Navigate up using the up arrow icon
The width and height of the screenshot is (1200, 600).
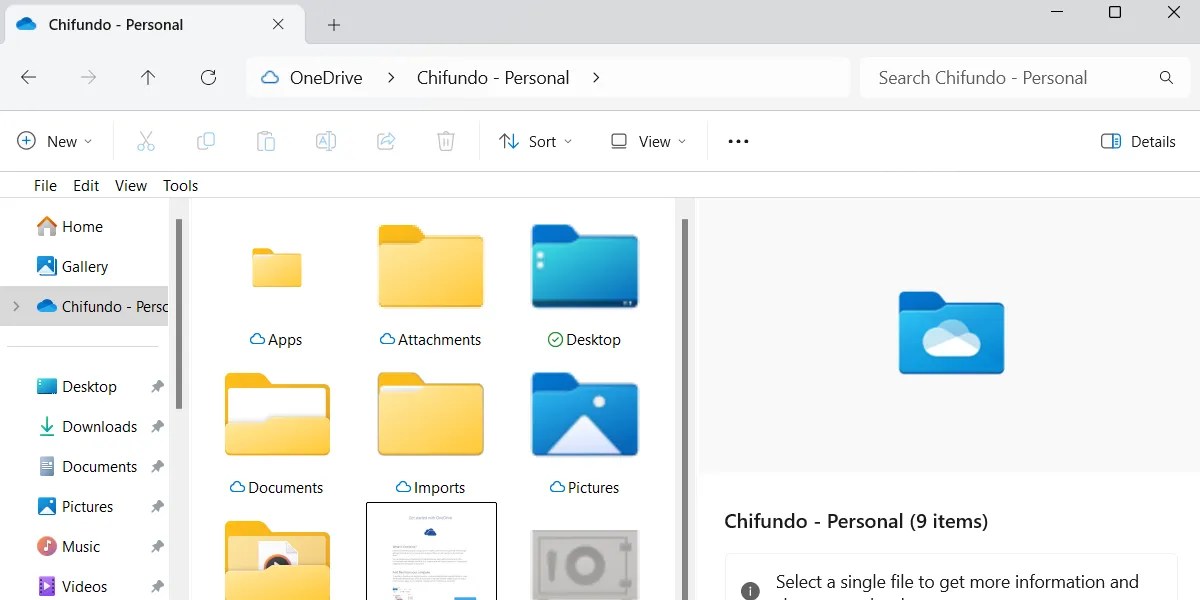pyautogui.click(x=148, y=77)
